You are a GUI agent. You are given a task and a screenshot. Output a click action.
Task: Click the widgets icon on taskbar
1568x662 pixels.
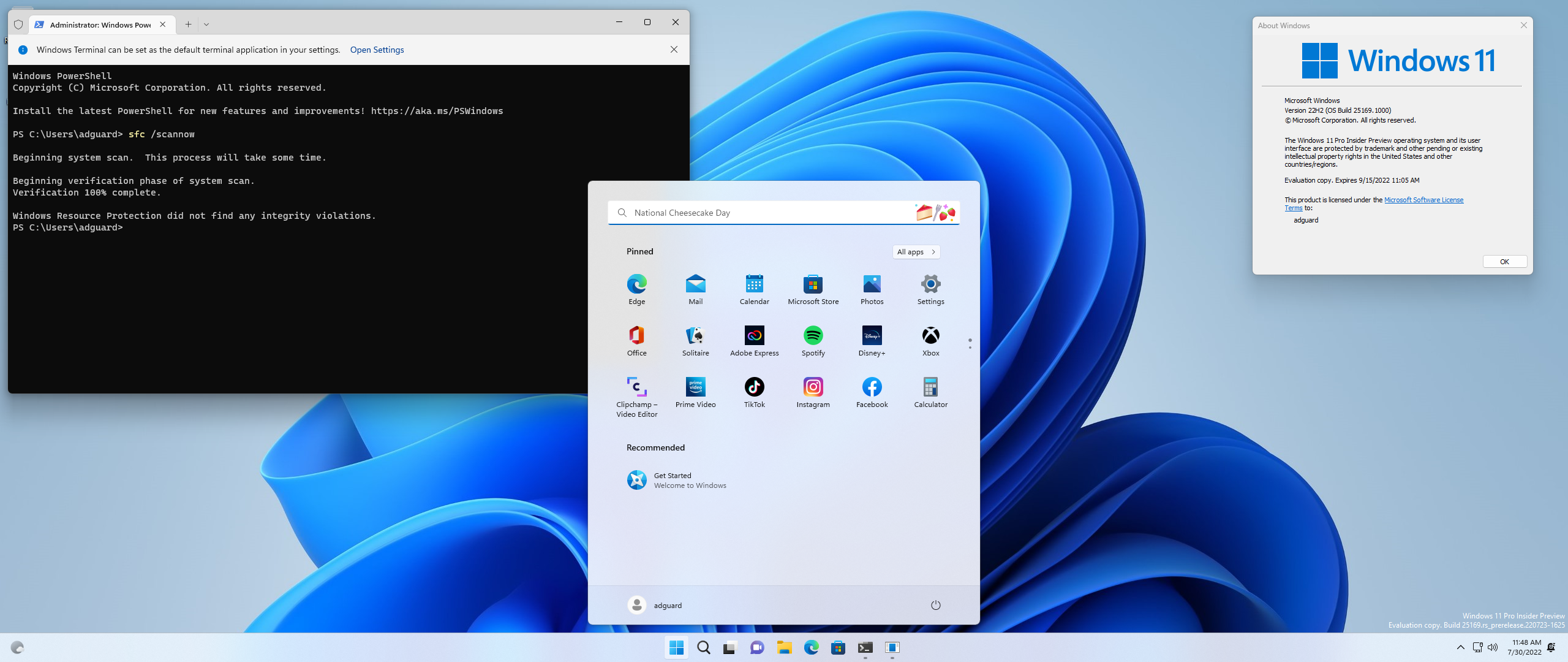click(x=17, y=647)
